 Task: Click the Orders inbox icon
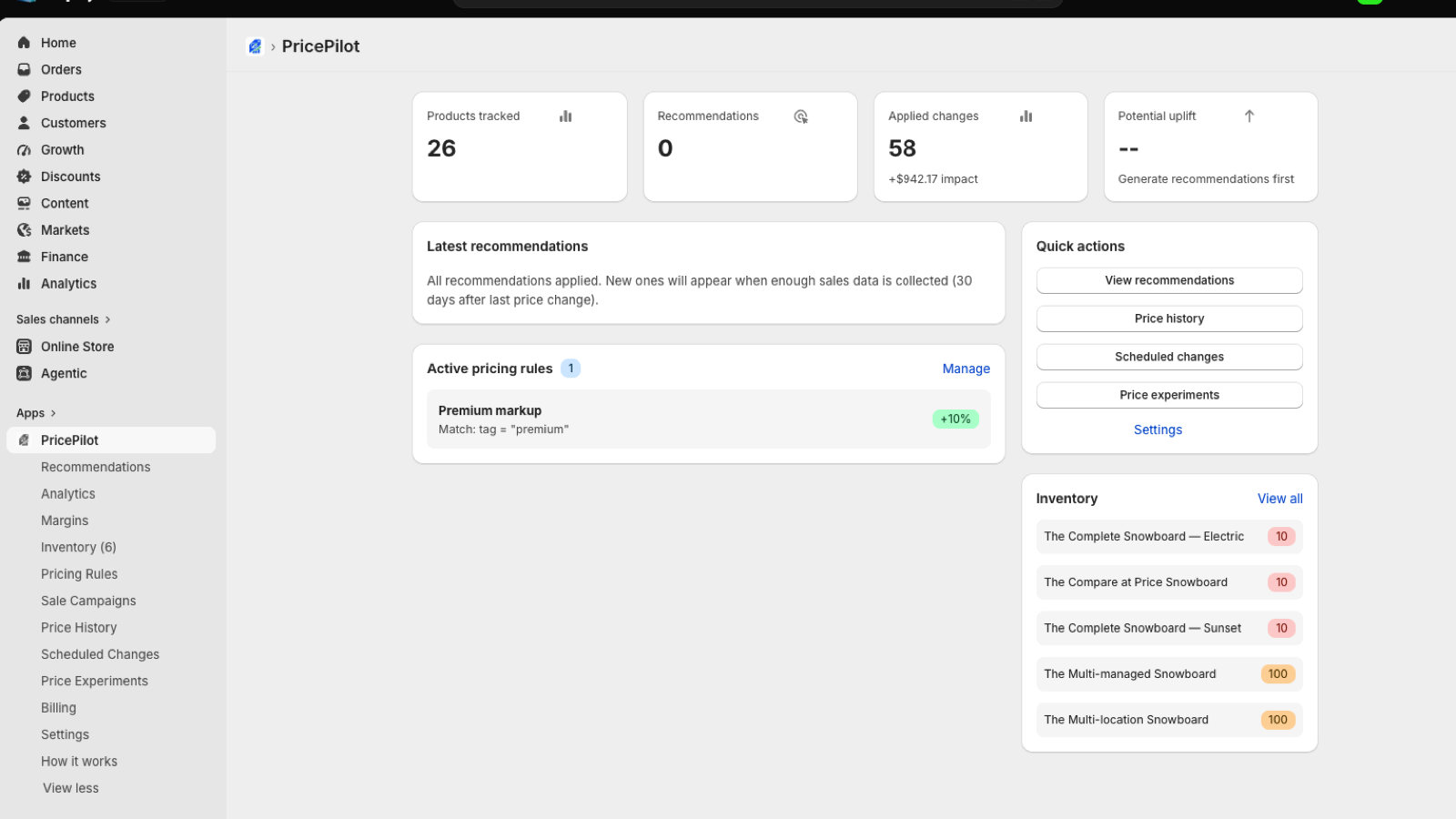tap(24, 69)
